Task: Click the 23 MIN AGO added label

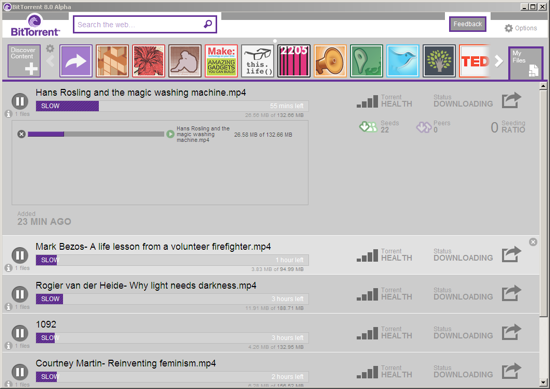Action: click(x=44, y=222)
